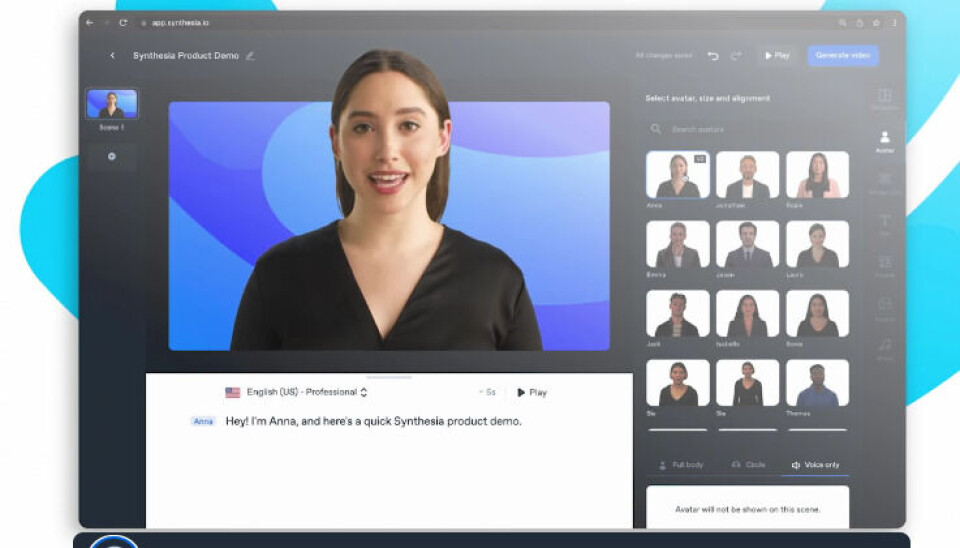
Task: Click back chevron beside project title
Action: (x=112, y=55)
